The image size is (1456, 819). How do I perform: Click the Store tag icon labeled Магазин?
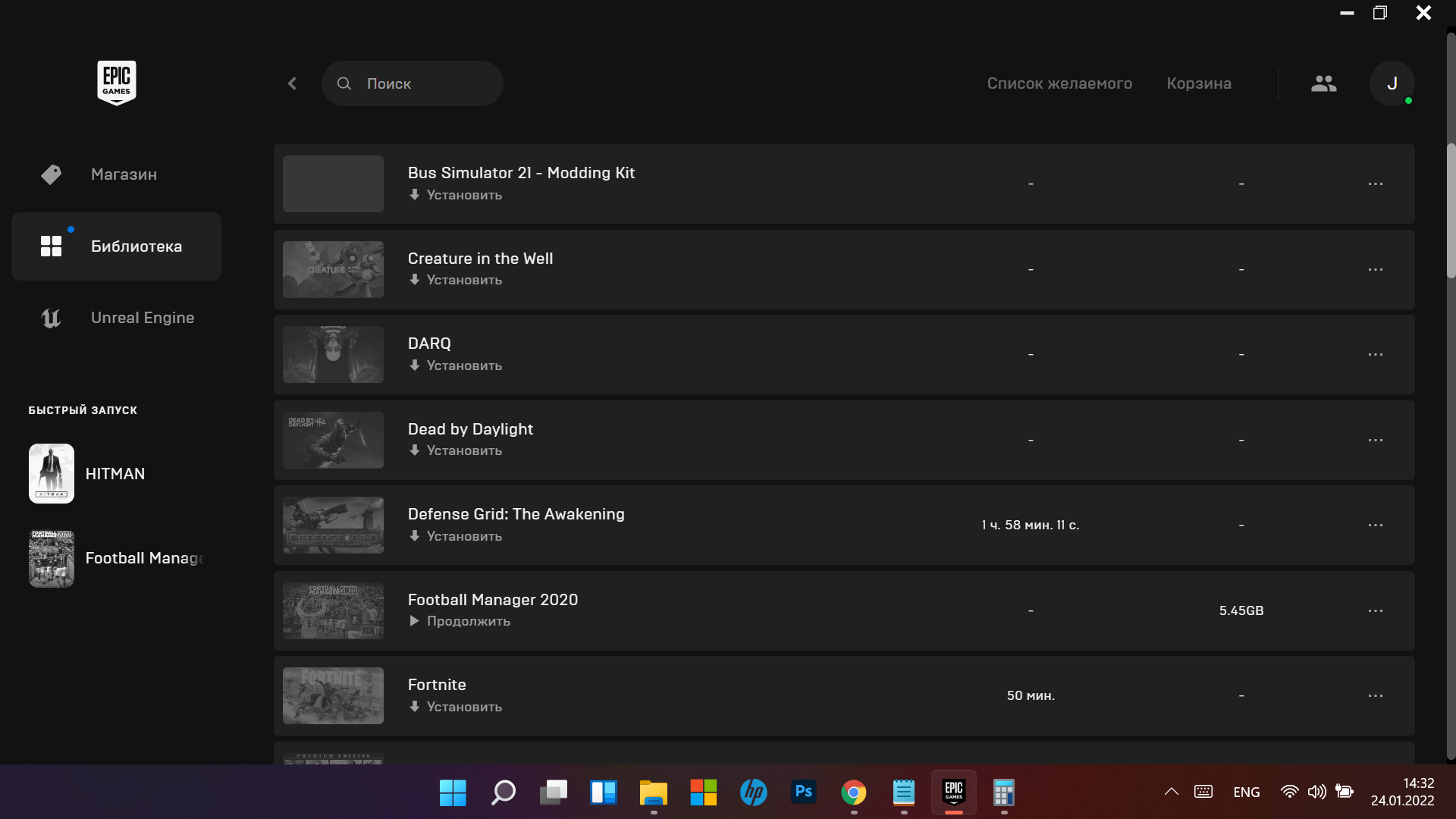(51, 174)
